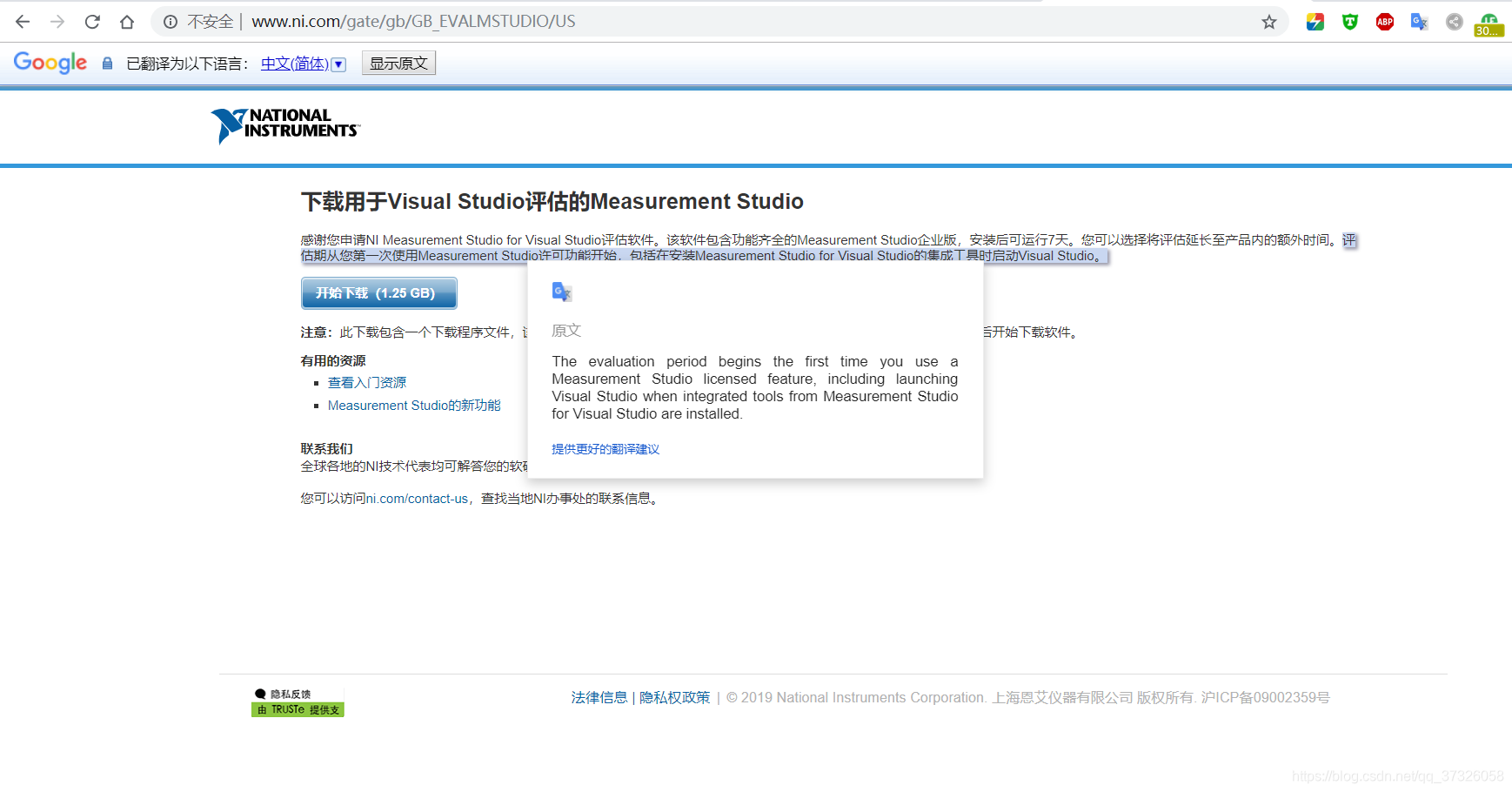The height and width of the screenshot is (792, 1512).
Task: Go to browser home page icon
Action: pyautogui.click(x=127, y=22)
